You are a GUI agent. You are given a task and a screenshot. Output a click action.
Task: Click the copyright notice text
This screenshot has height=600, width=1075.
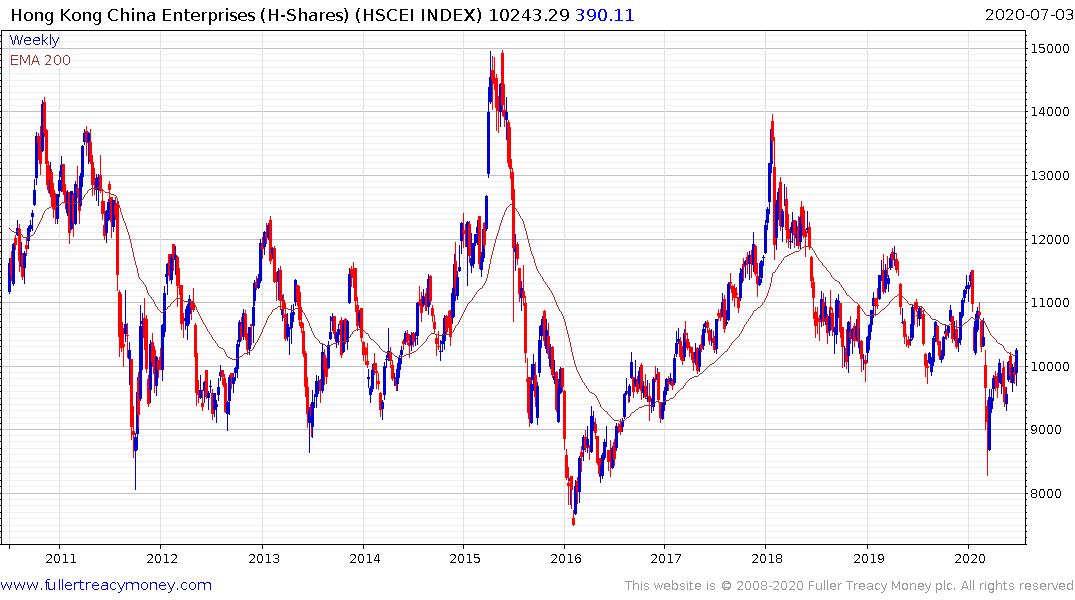[x=849, y=586]
